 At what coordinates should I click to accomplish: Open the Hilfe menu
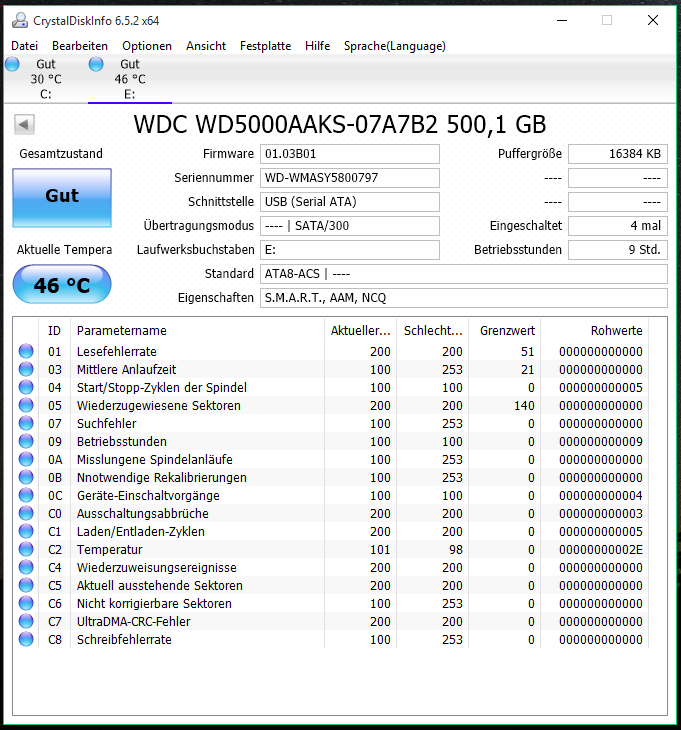(x=317, y=46)
